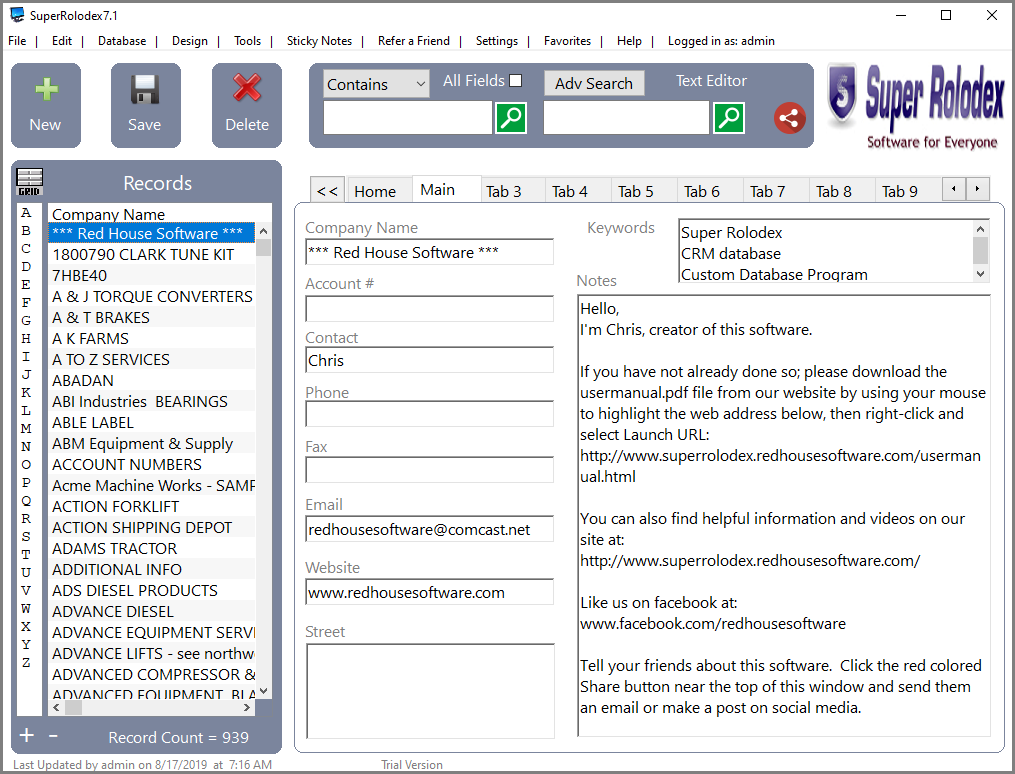The image size is (1015, 774).
Task: Click the Fax input field
Action: click(x=429, y=470)
